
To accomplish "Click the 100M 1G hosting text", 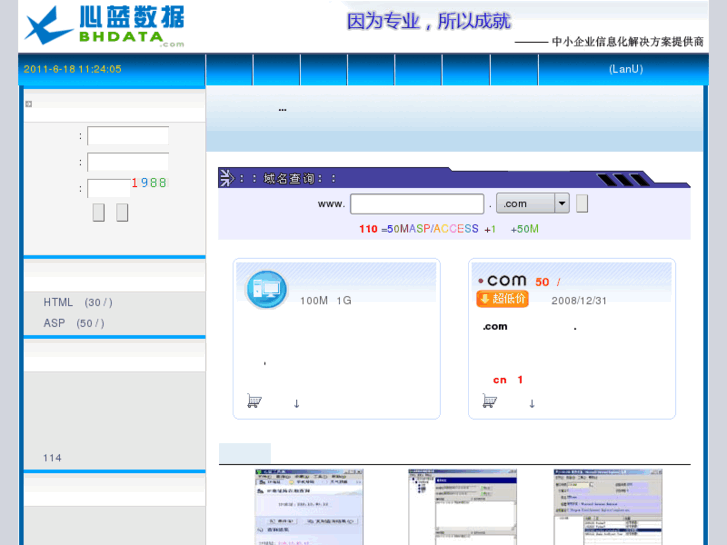I will [325, 301].
